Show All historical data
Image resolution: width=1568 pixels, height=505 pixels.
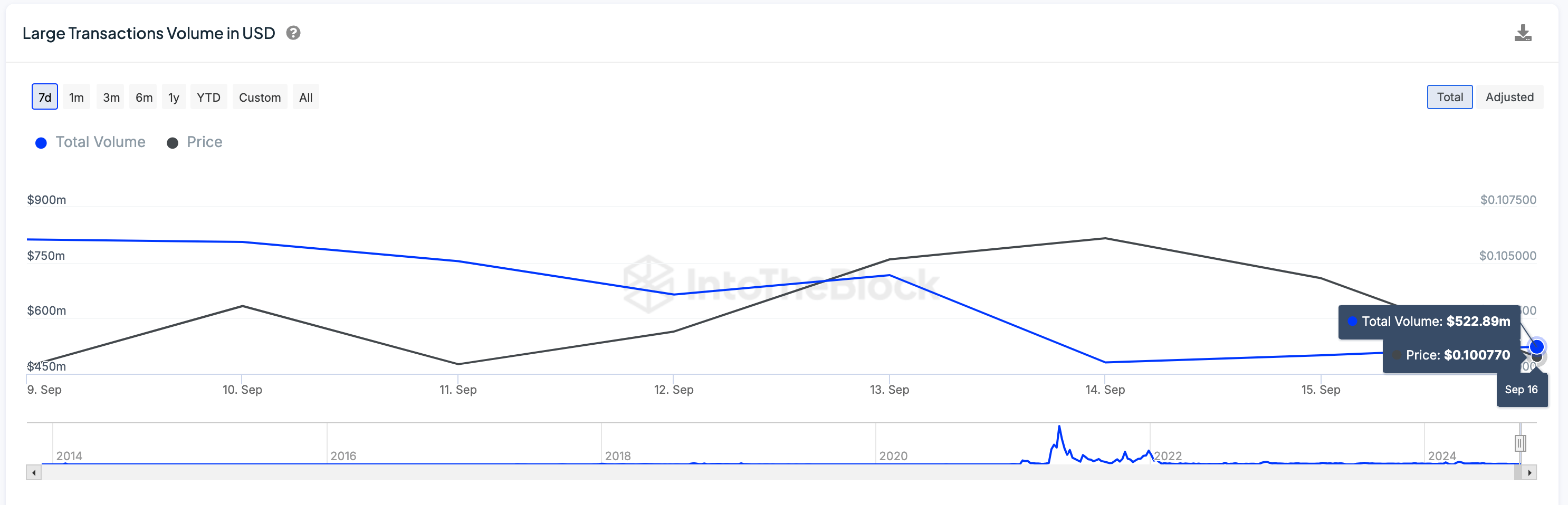pyautogui.click(x=305, y=98)
